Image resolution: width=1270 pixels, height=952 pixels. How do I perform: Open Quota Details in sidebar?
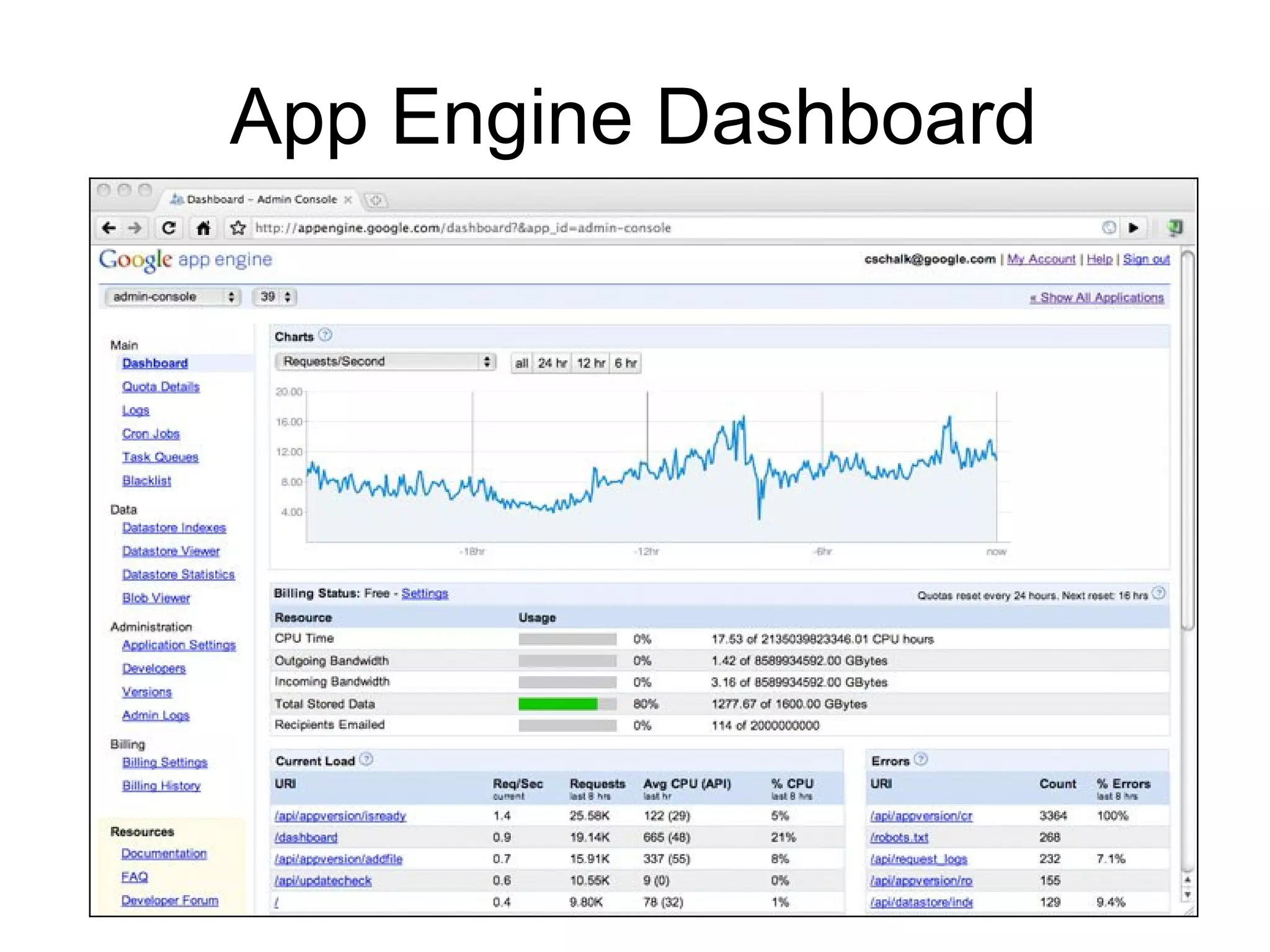161,387
